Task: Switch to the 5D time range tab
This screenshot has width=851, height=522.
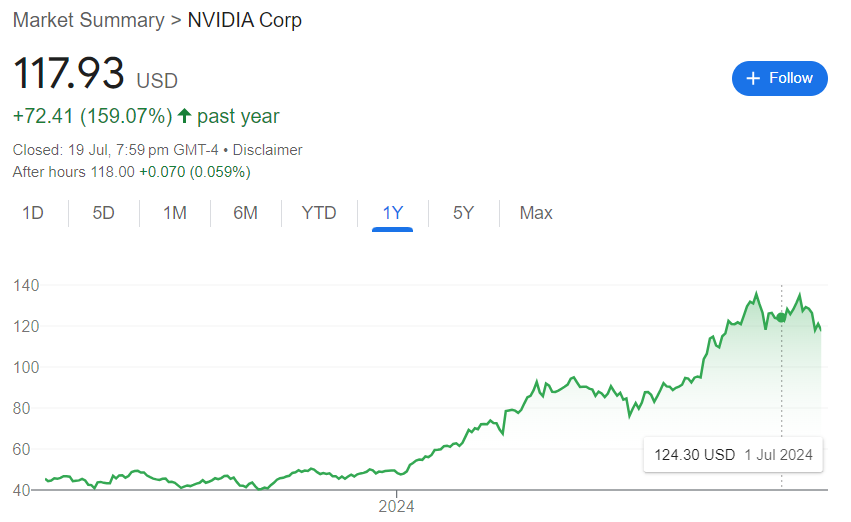Action: pos(103,213)
